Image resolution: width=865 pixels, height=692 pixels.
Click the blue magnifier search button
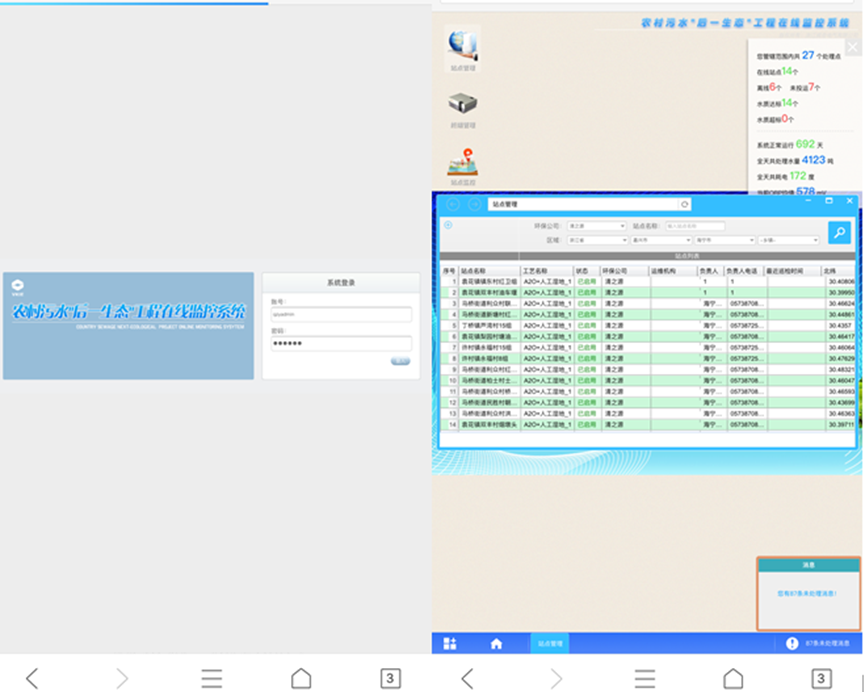[839, 233]
